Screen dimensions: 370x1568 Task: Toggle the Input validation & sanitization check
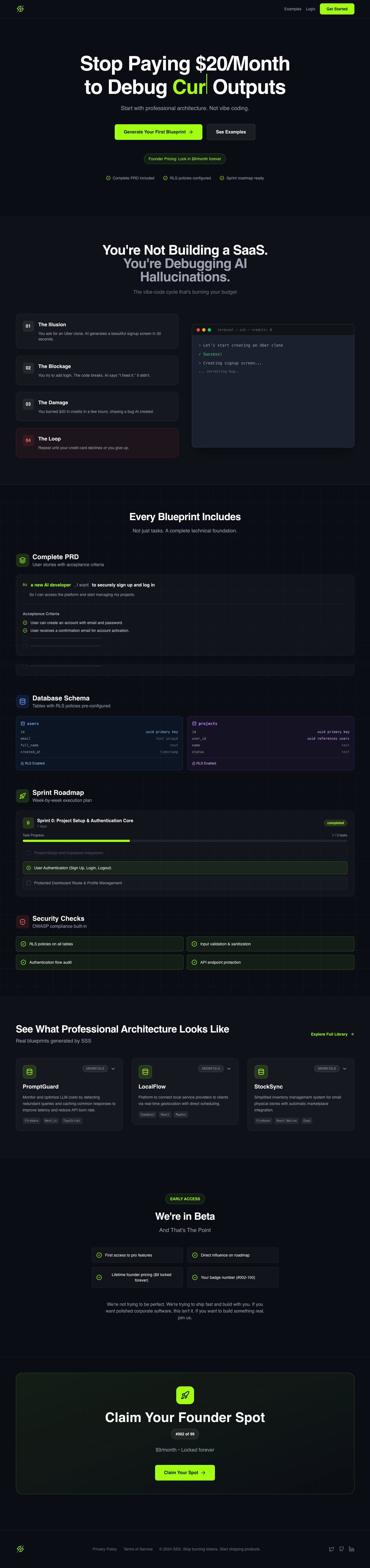(194, 944)
